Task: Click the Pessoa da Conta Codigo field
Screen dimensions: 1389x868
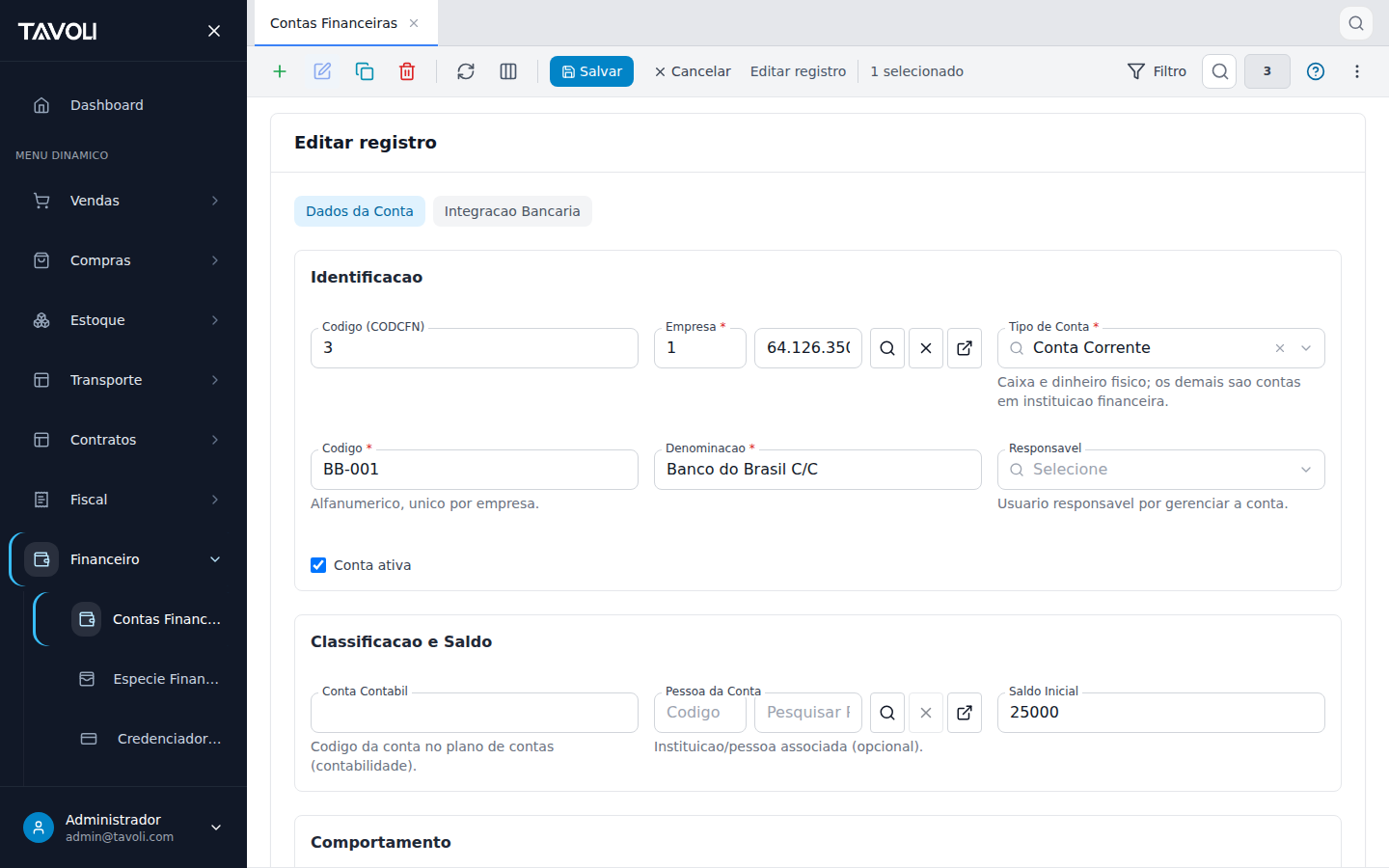Action: point(700,713)
